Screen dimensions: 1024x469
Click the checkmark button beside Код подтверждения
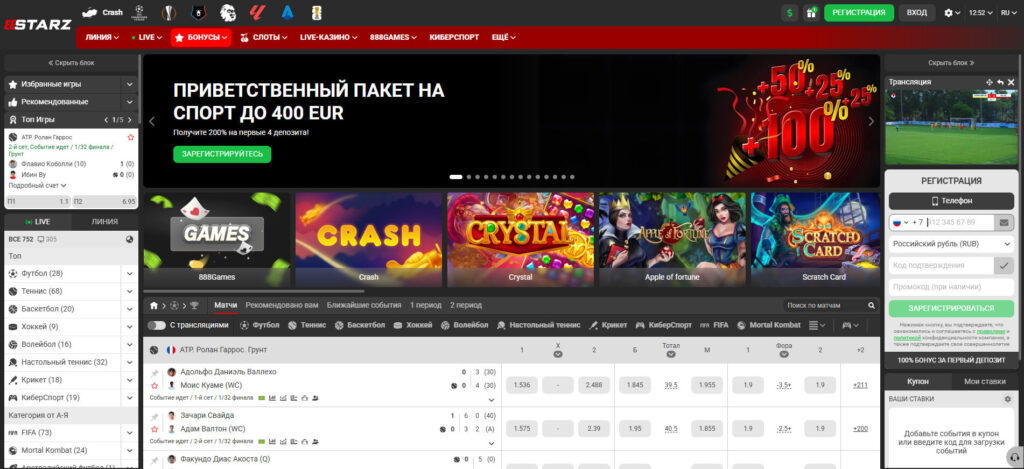point(1004,265)
